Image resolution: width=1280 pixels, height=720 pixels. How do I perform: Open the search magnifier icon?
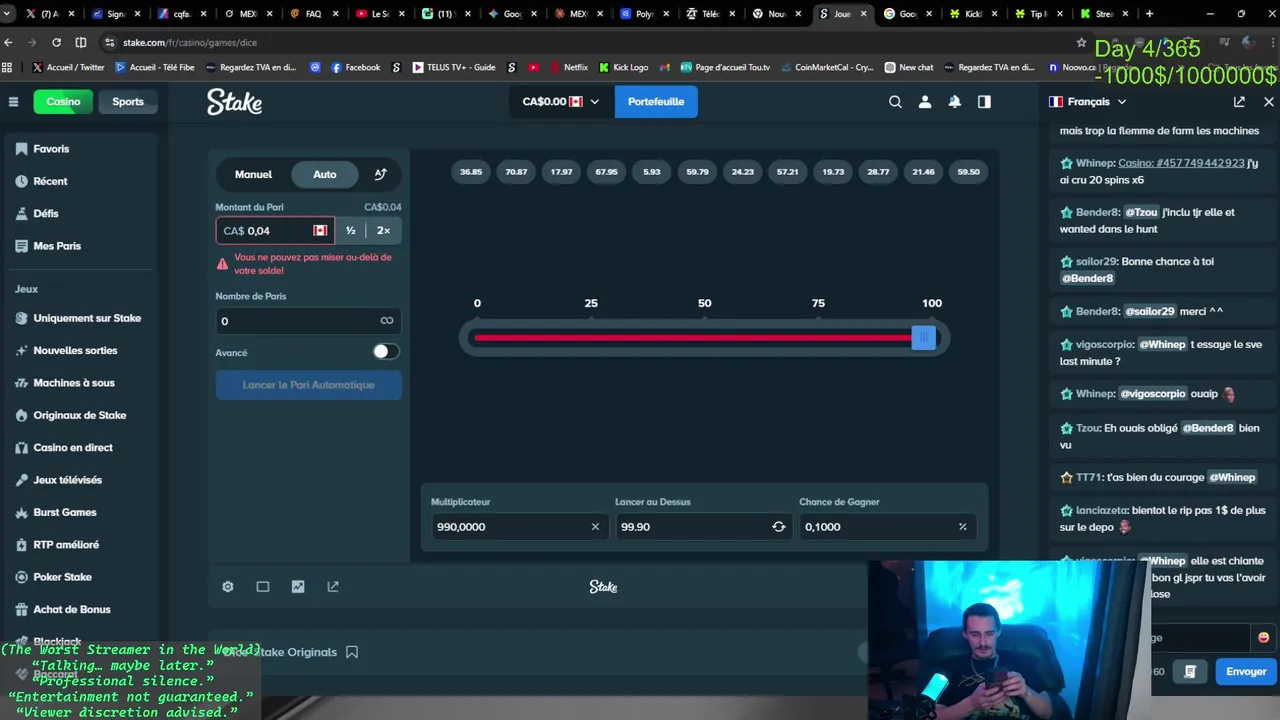point(895,102)
